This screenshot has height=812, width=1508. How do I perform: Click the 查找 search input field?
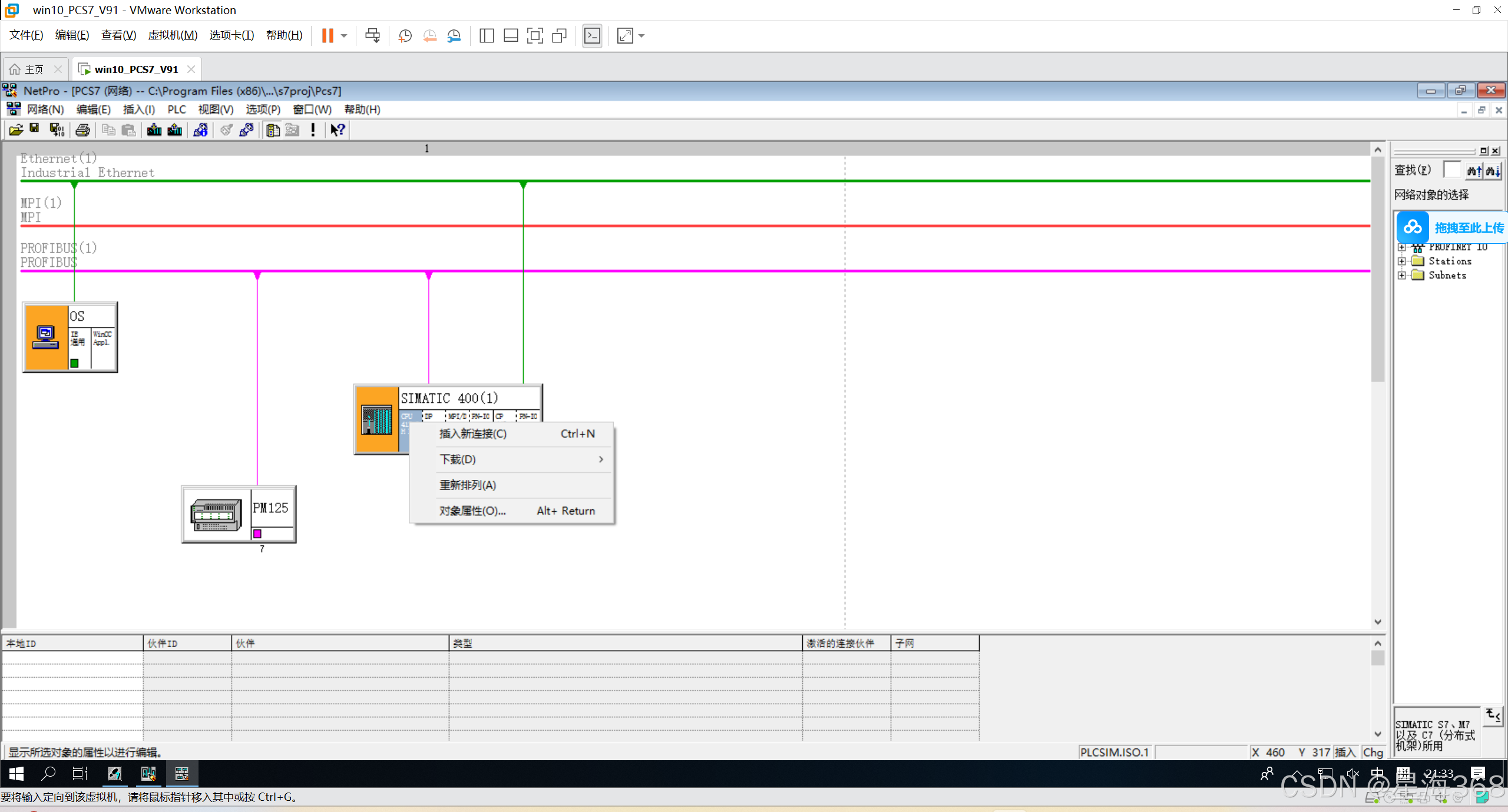[1452, 170]
